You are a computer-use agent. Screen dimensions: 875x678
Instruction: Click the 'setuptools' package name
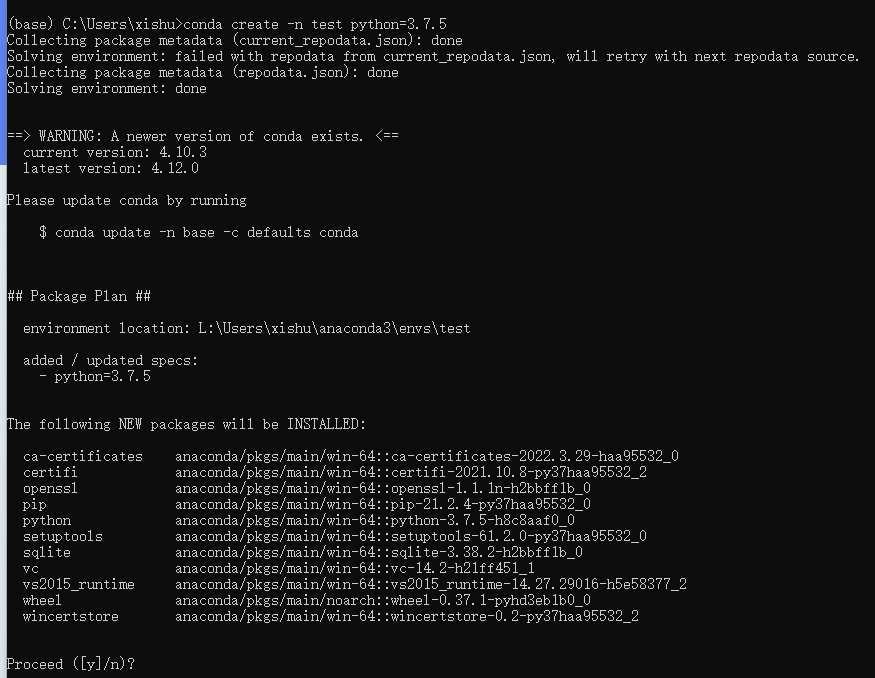(x=62, y=536)
